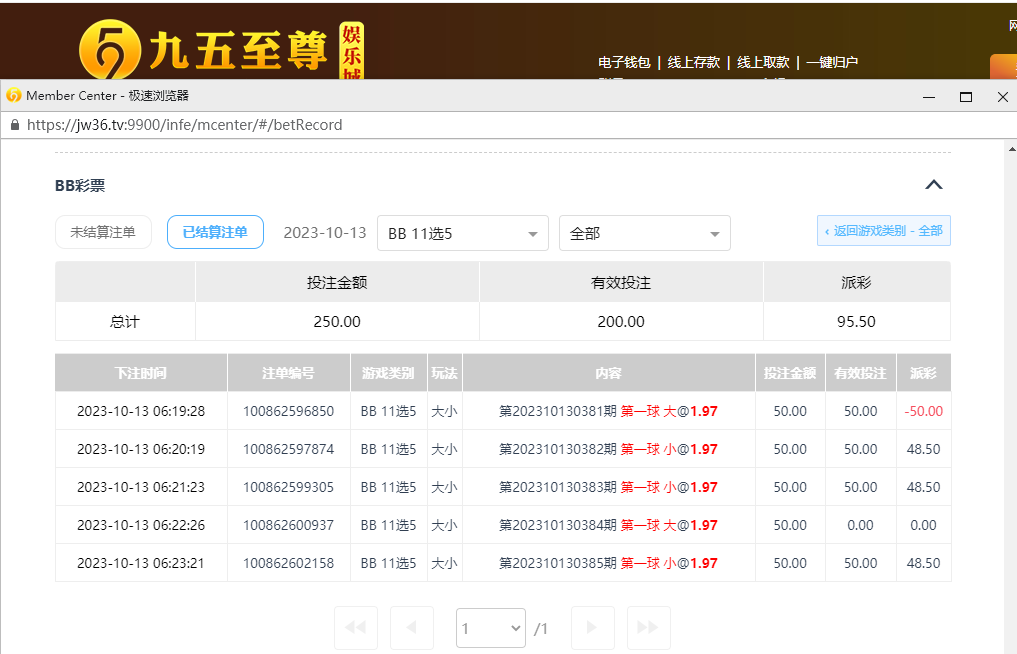Go to next page arrow
The width and height of the screenshot is (1017, 654).
(x=592, y=628)
